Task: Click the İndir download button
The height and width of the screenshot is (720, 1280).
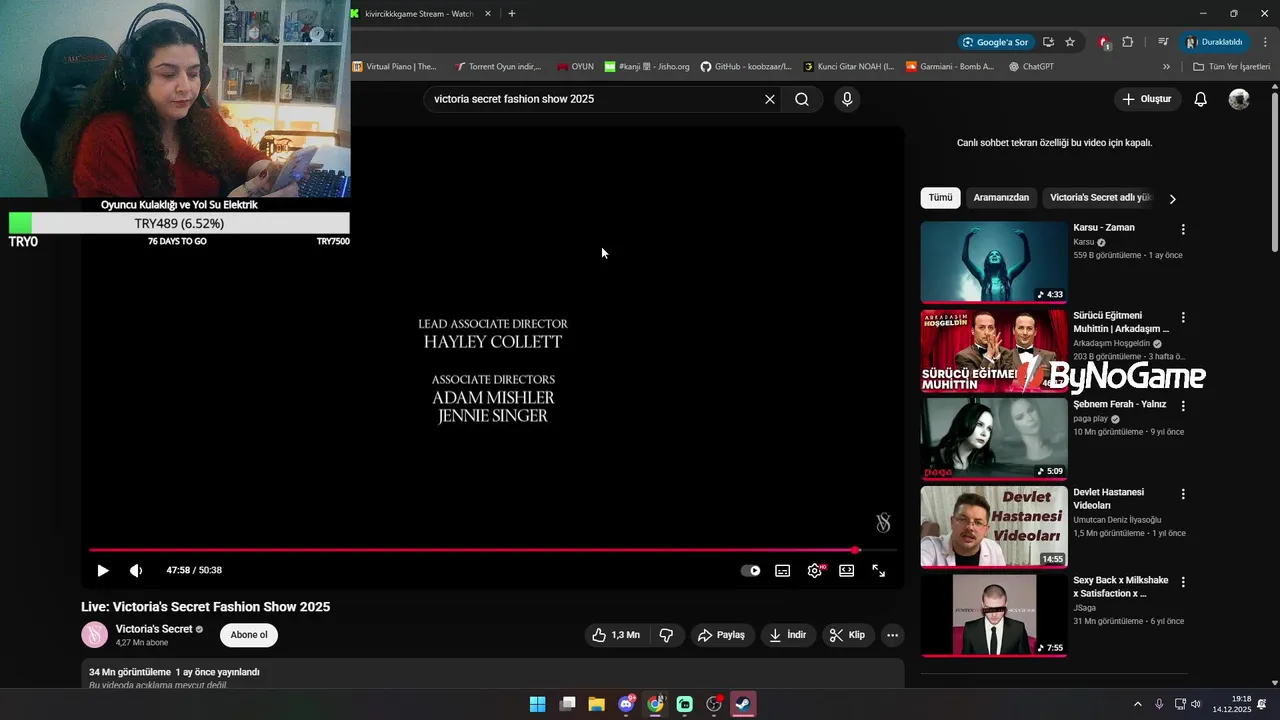Action: [787, 635]
